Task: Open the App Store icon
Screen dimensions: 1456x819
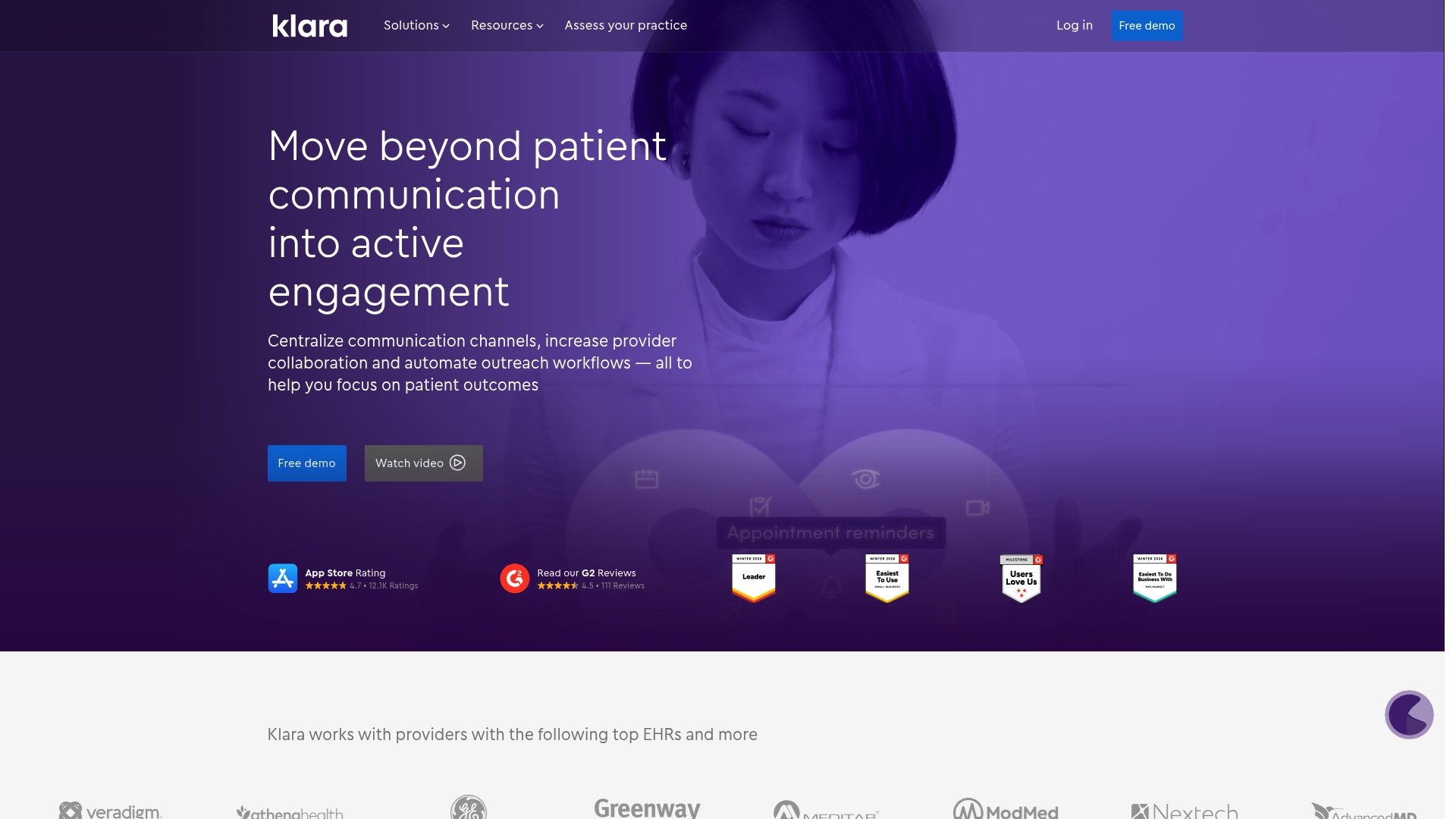Action: pyautogui.click(x=282, y=579)
